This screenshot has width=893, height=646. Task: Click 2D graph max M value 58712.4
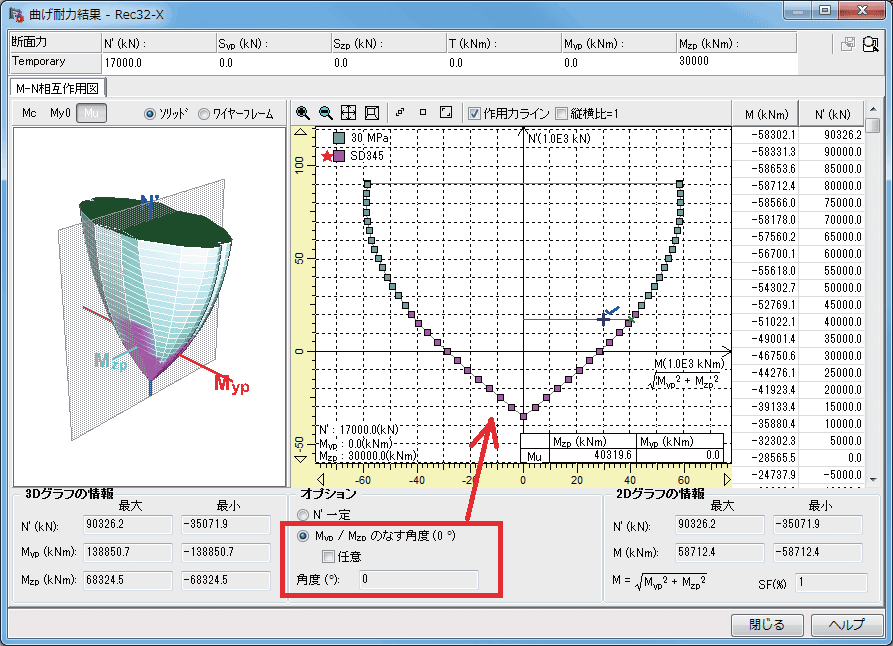click(719, 552)
